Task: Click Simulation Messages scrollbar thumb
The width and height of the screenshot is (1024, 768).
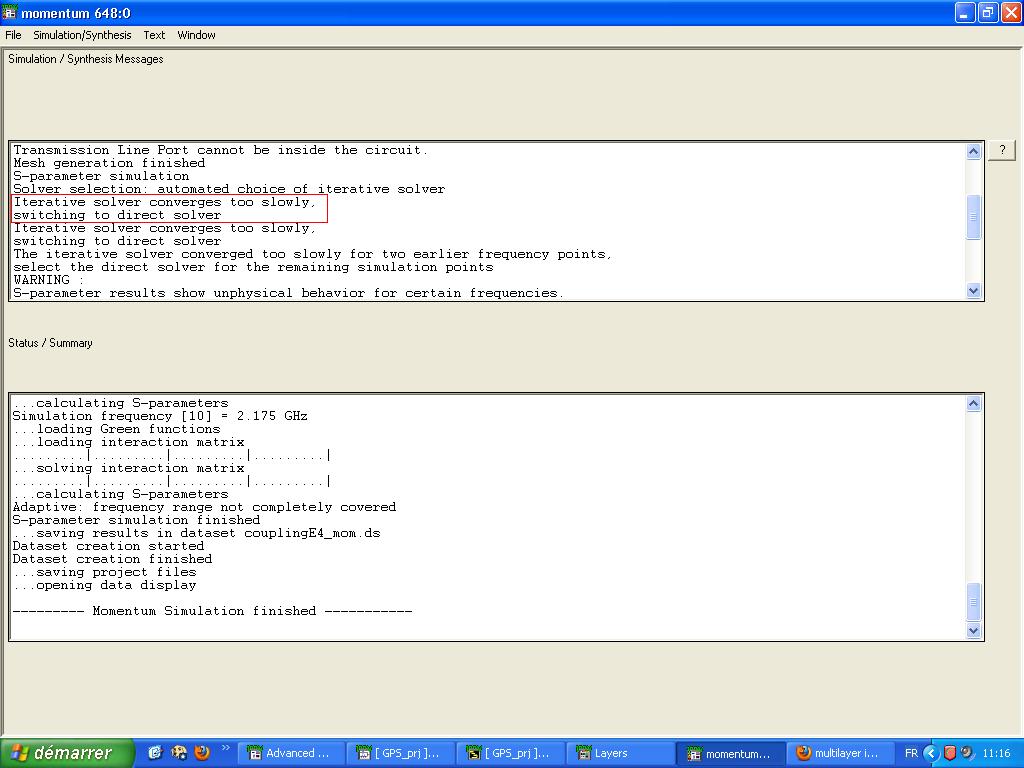Action: point(973,217)
